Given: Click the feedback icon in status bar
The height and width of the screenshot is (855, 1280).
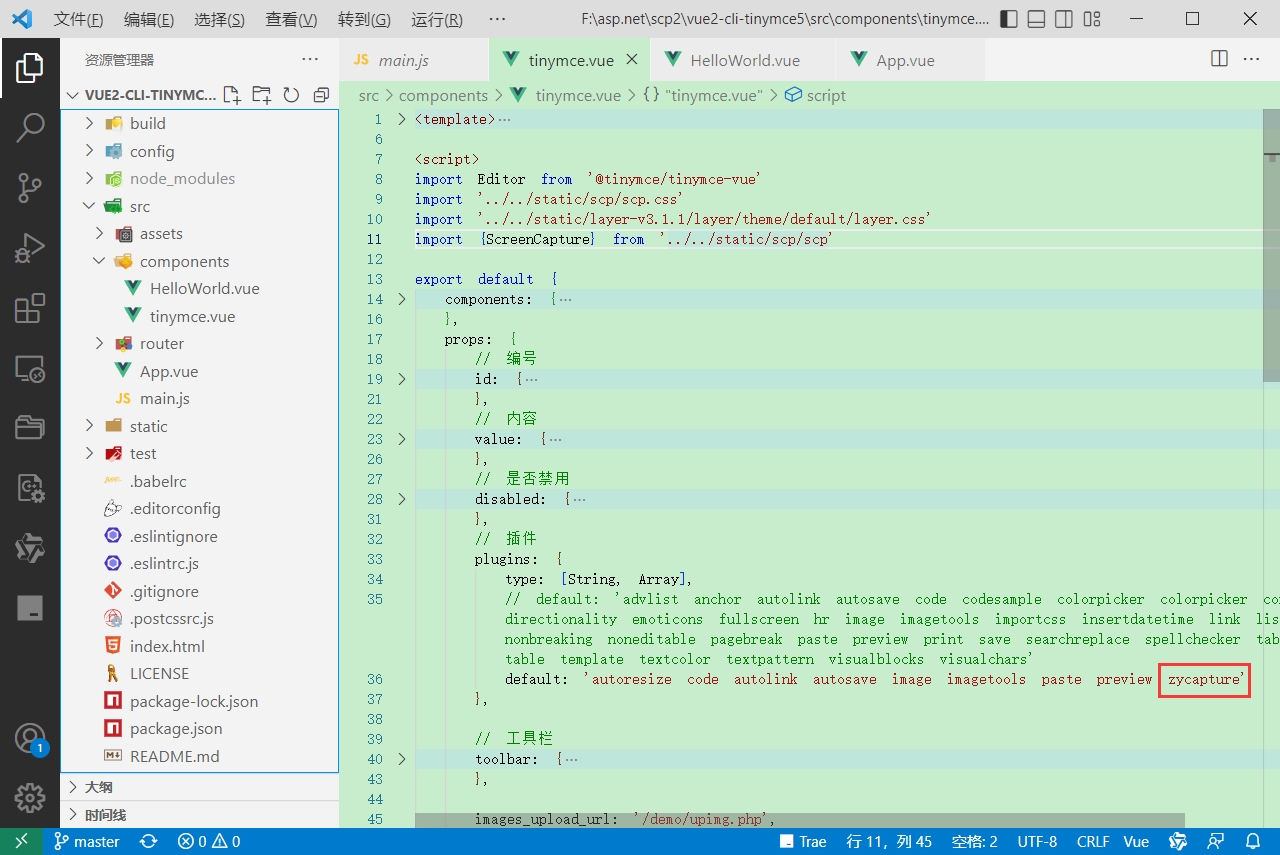Looking at the screenshot, I should (1216, 842).
